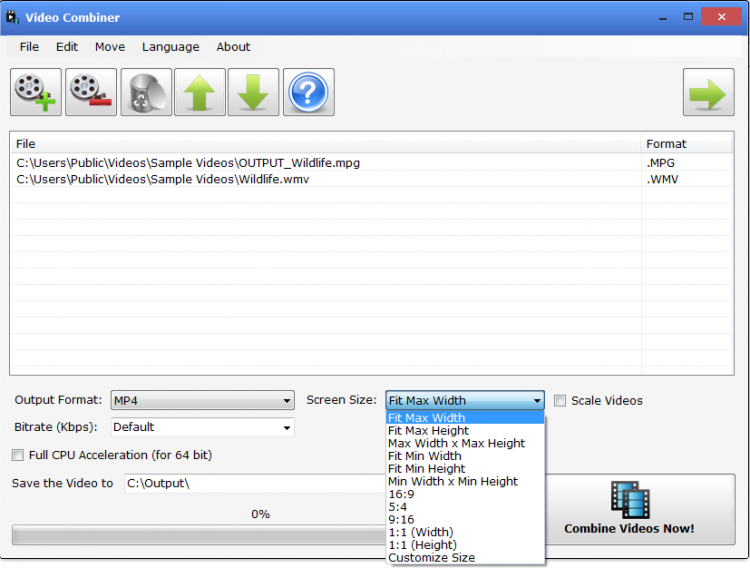Move selected file down with green arrow
Viewport: 750px width, 568px height.
click(x=253, y=93)
